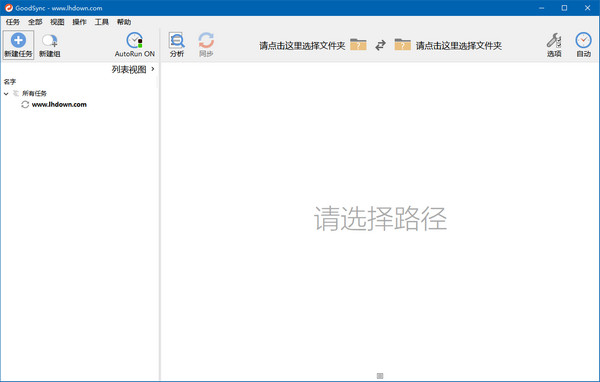Click the bottom panel grip handle
This screenshot has height=382, width=600.
pos(380,376)
